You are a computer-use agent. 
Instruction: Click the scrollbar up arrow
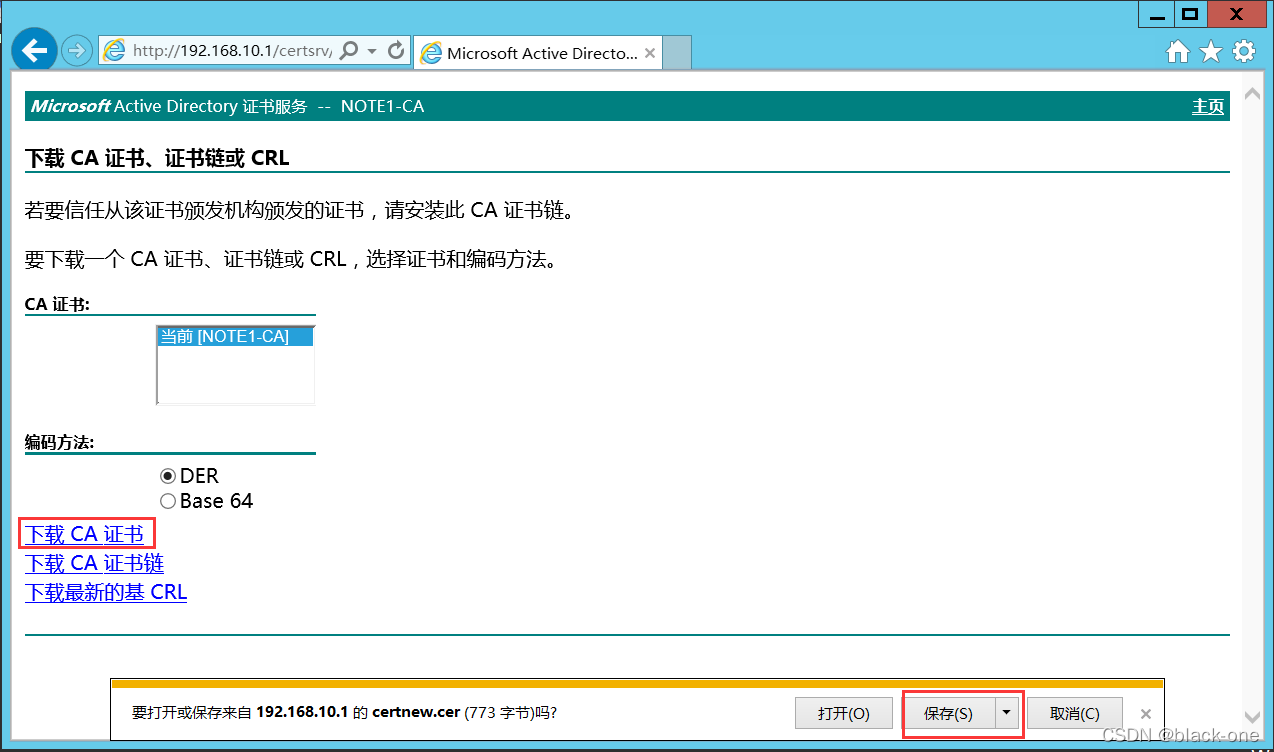tap(1251, 93)
